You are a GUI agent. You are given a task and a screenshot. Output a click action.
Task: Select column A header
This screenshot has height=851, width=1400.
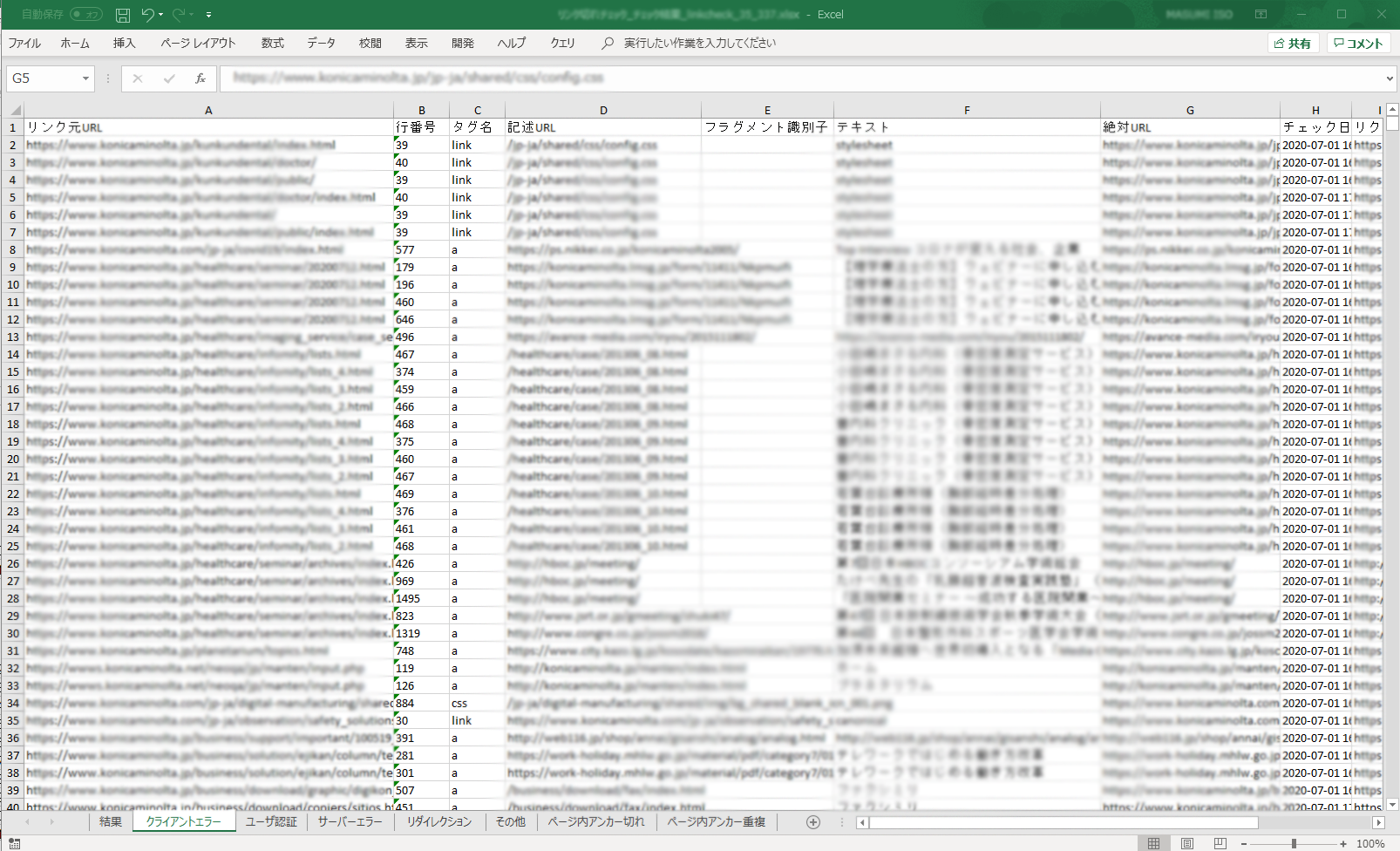click(208, 110)
